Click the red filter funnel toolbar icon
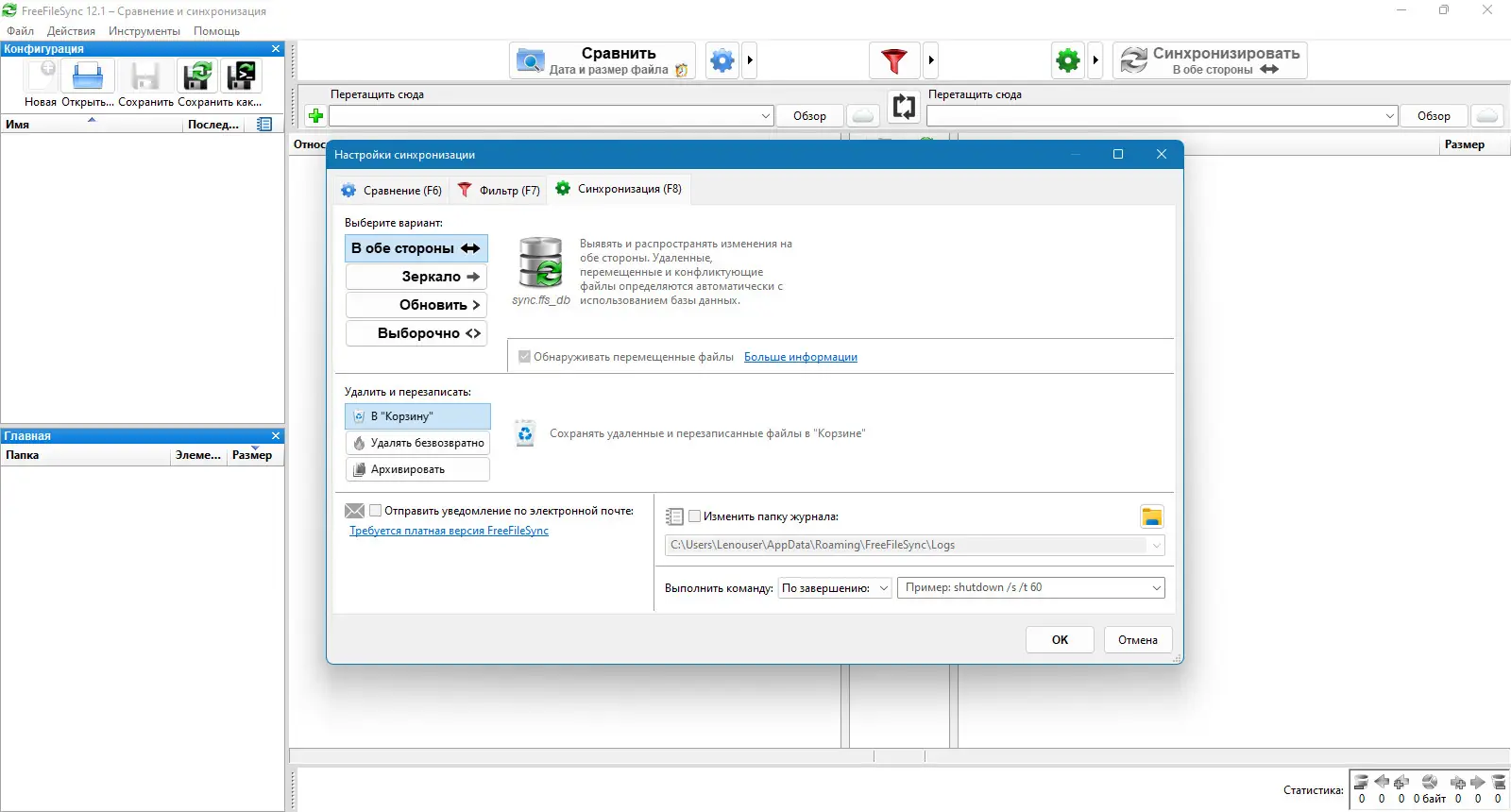Image resolution: width=1511 pixels, height=812 pixels. (893, 60)
